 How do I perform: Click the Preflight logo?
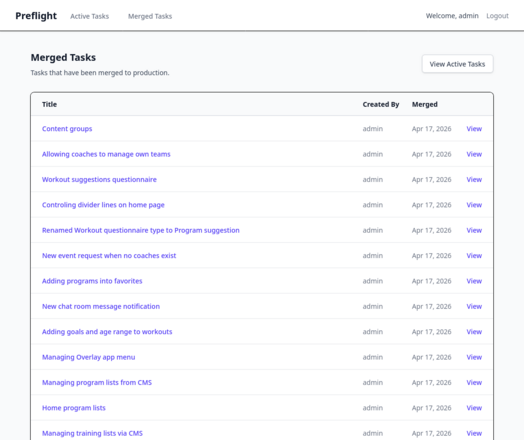click(36, 16)
